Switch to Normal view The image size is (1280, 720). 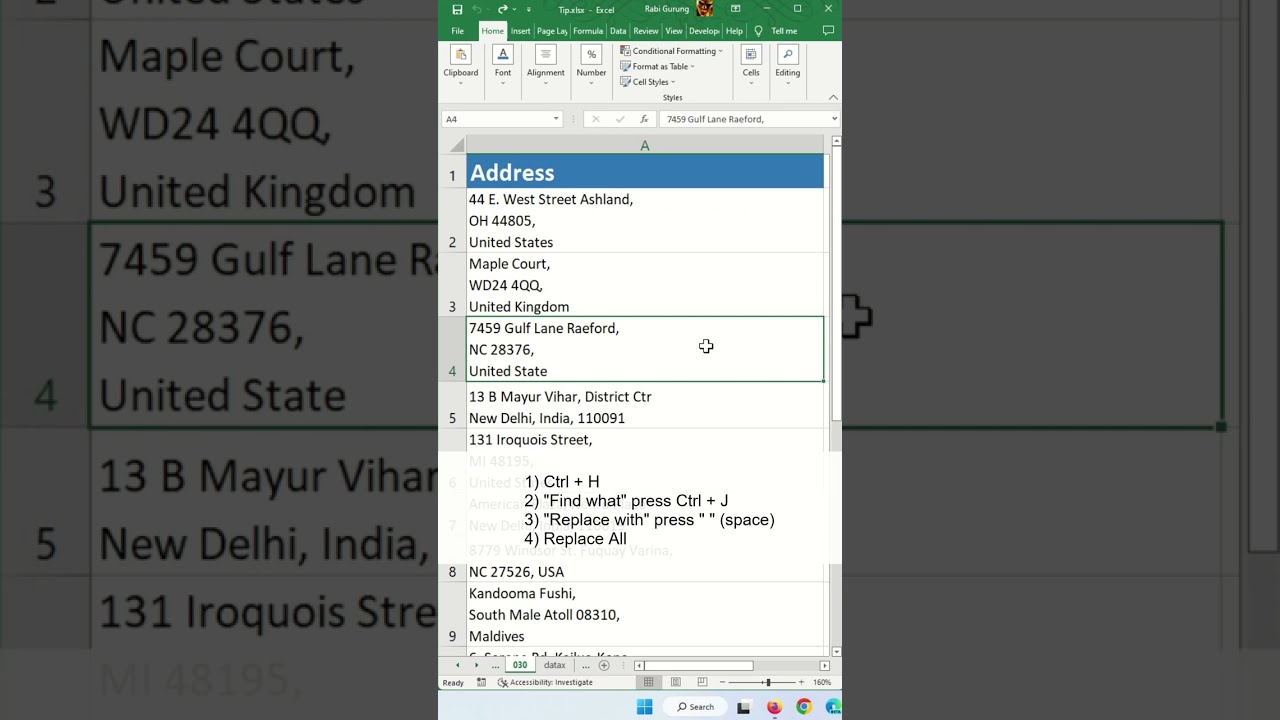649,682
